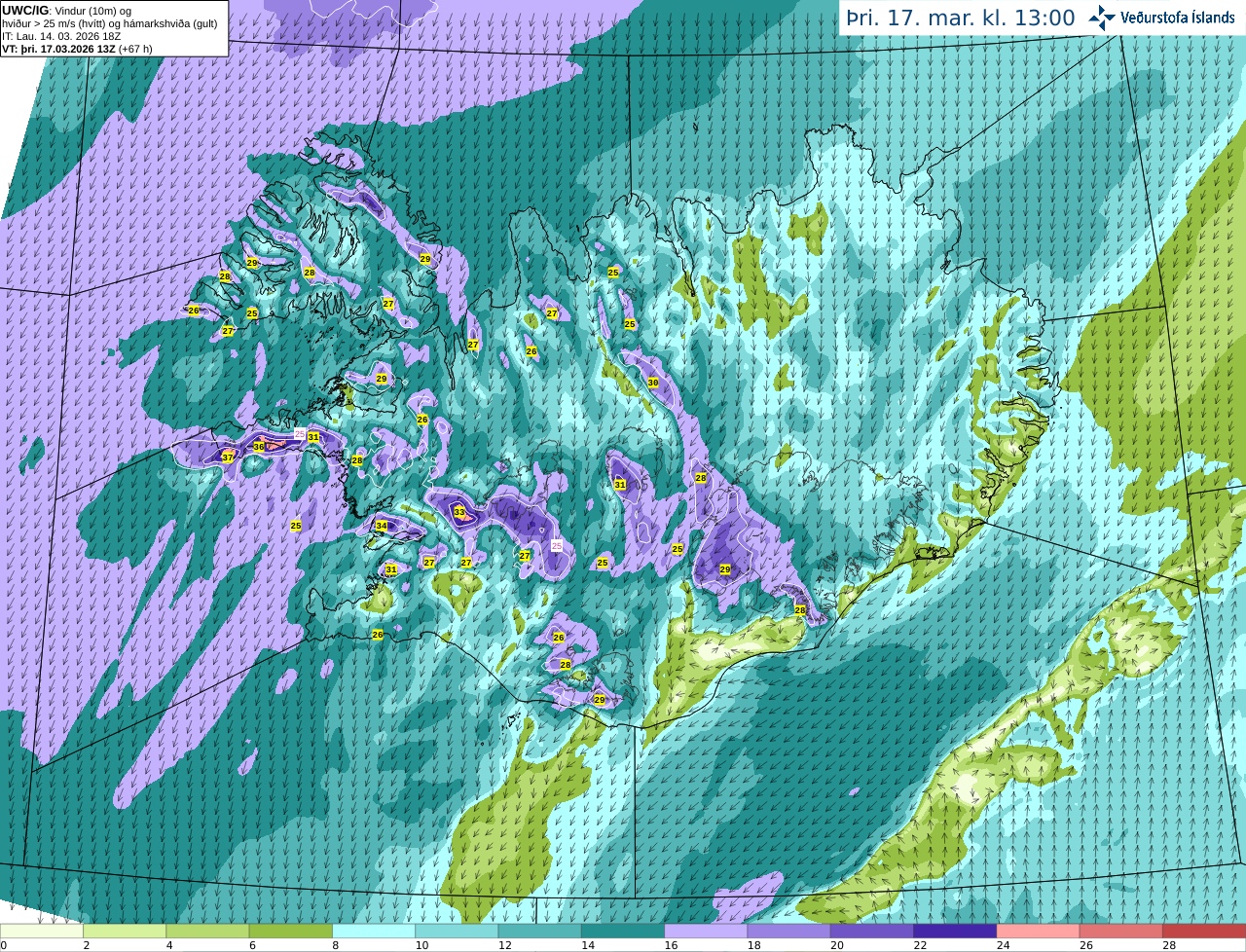Click the legend scale tick label 8
The image size is (1246, 952).
pos(336,945)
